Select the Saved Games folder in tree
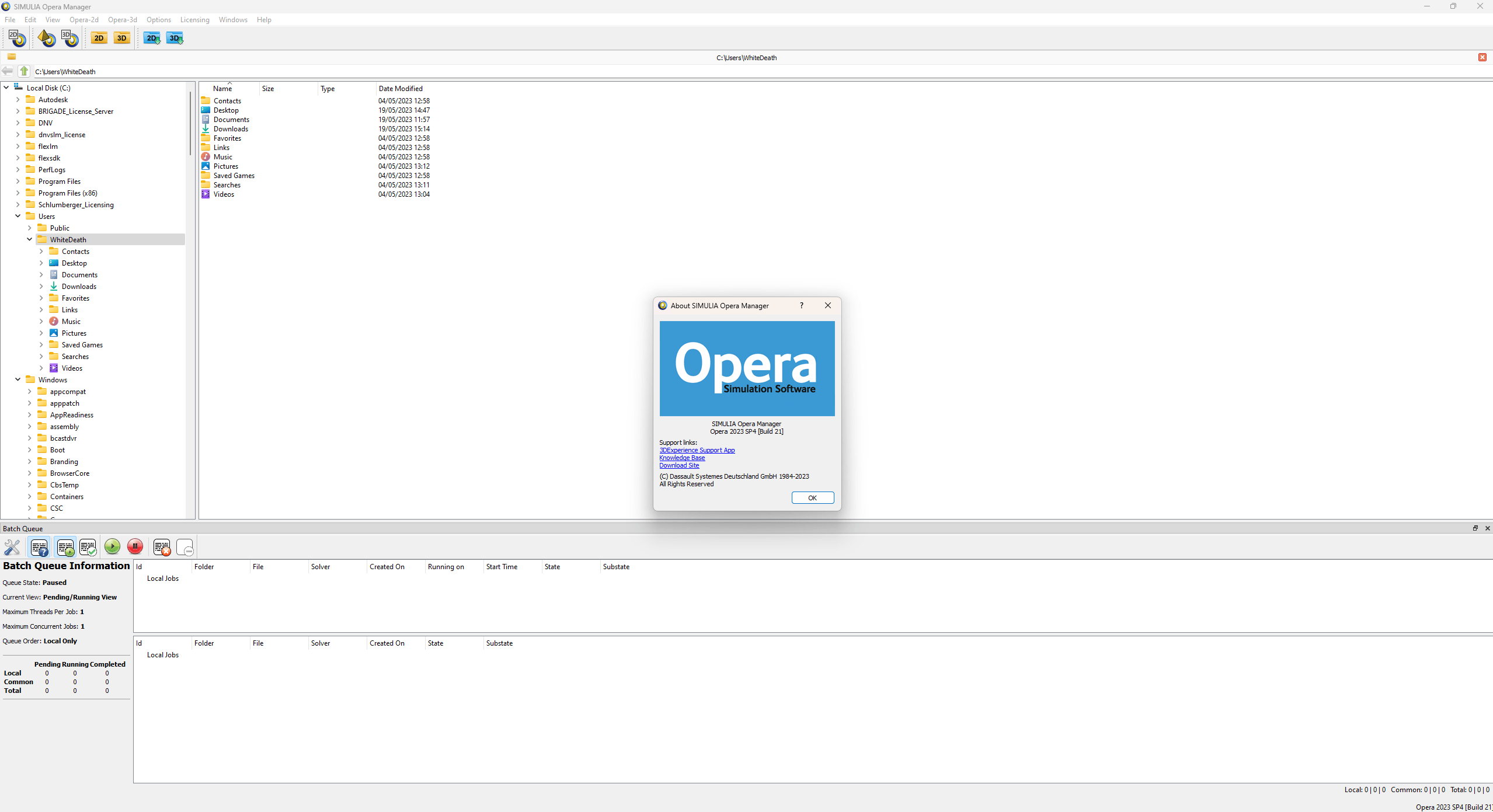The image size is (1493, 812). point(82,345)
